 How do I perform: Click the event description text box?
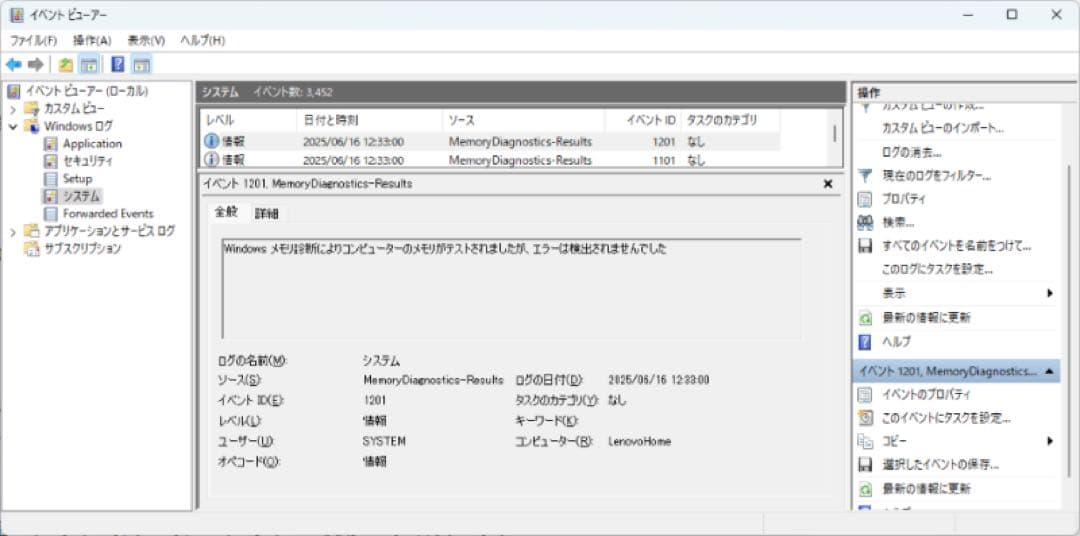512,289
